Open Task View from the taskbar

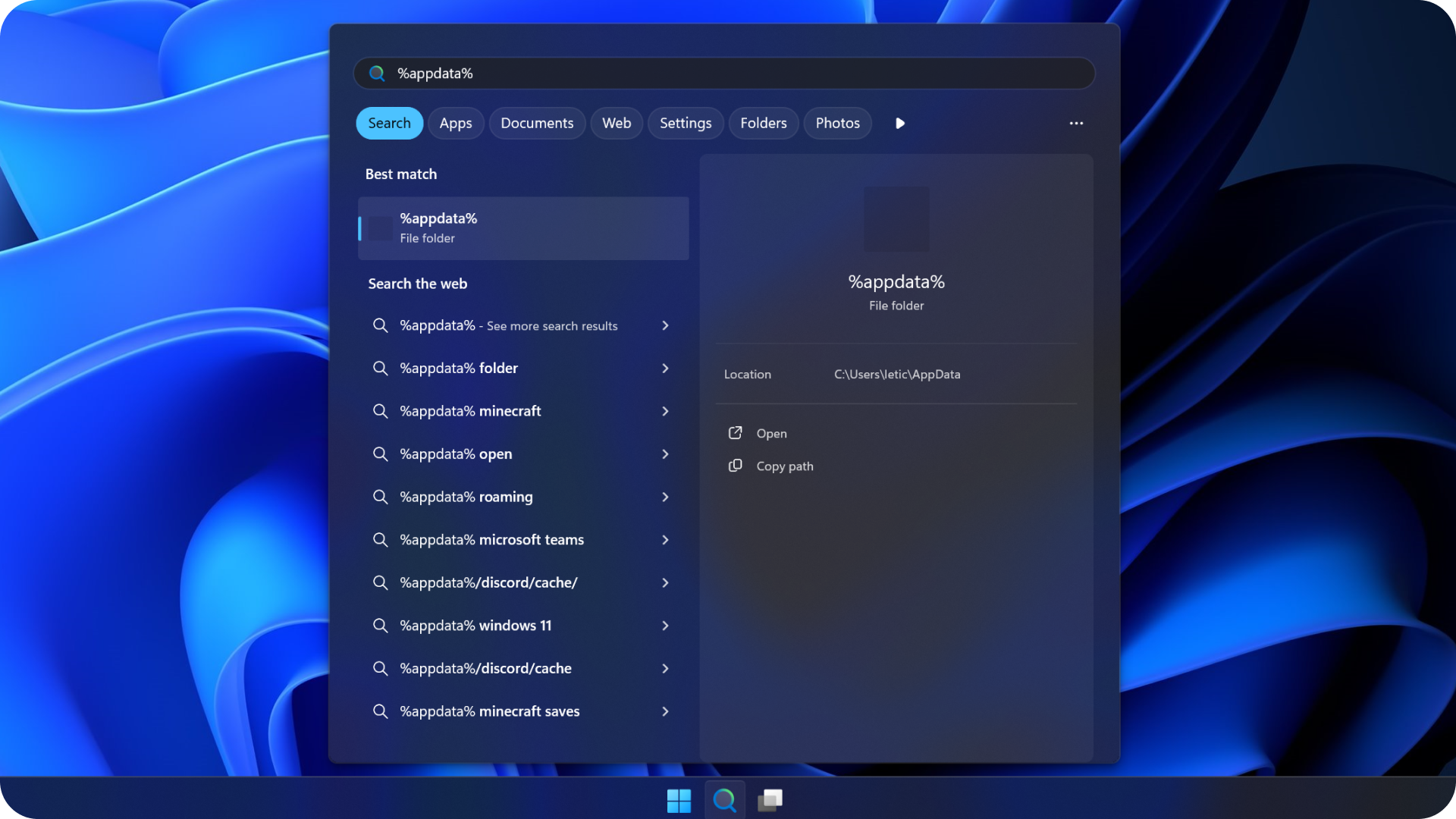770,800
